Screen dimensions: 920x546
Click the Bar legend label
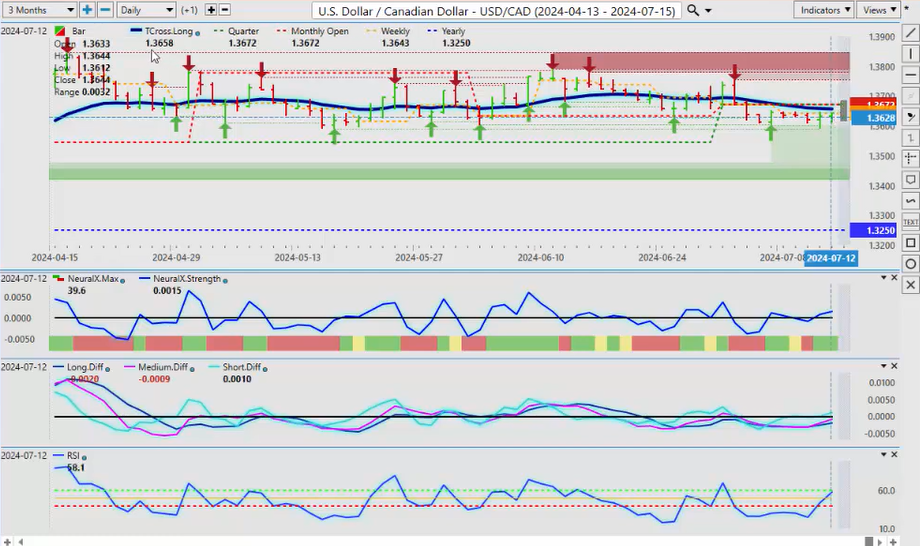pyautogui.click(x=78, y=31)
